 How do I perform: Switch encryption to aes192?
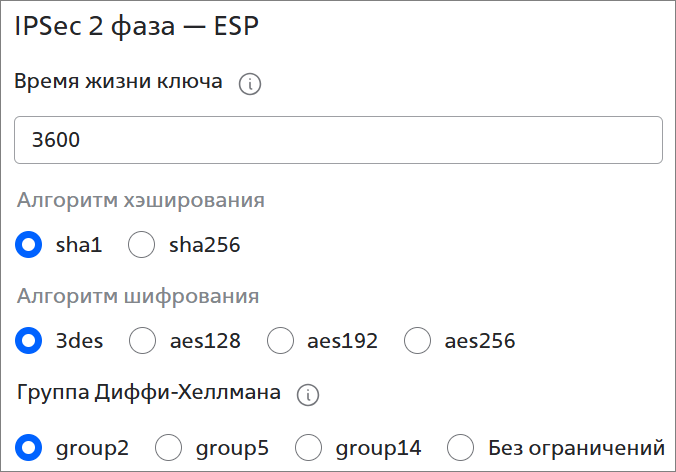(280, 341)
